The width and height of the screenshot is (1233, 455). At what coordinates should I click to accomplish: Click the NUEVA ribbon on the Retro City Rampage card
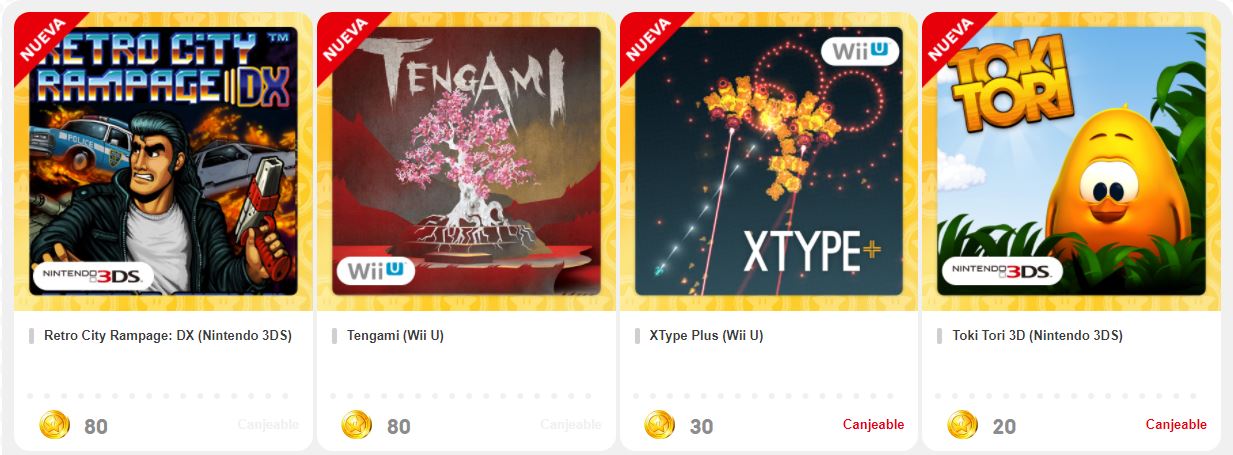[x=45, y=40]
